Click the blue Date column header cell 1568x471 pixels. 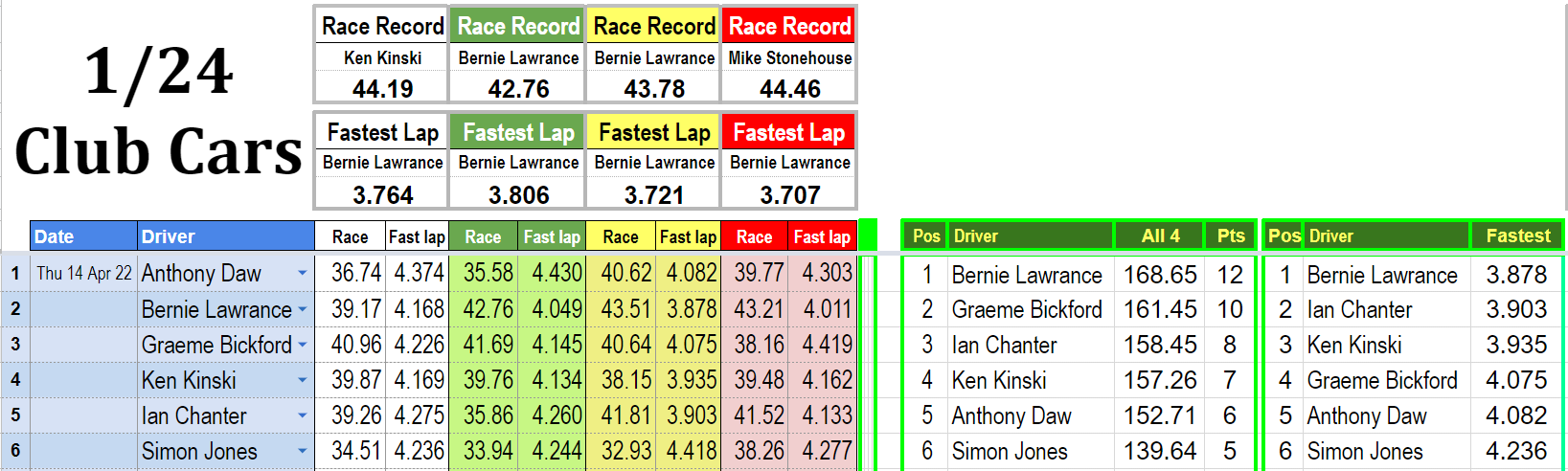click(83, 236)
